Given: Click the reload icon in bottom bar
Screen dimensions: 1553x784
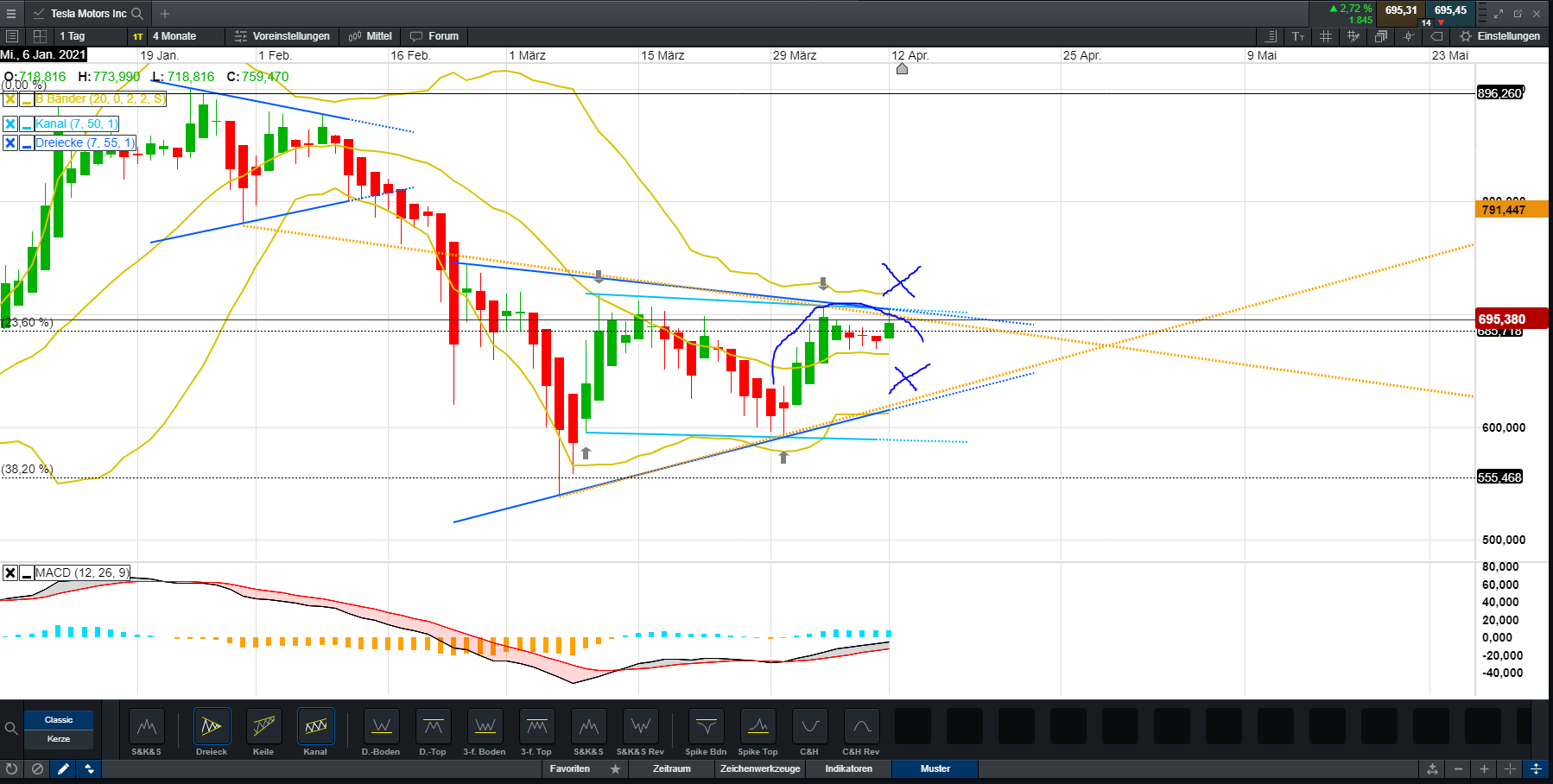Looking at the screenshot, I should [x=11, y=768].
